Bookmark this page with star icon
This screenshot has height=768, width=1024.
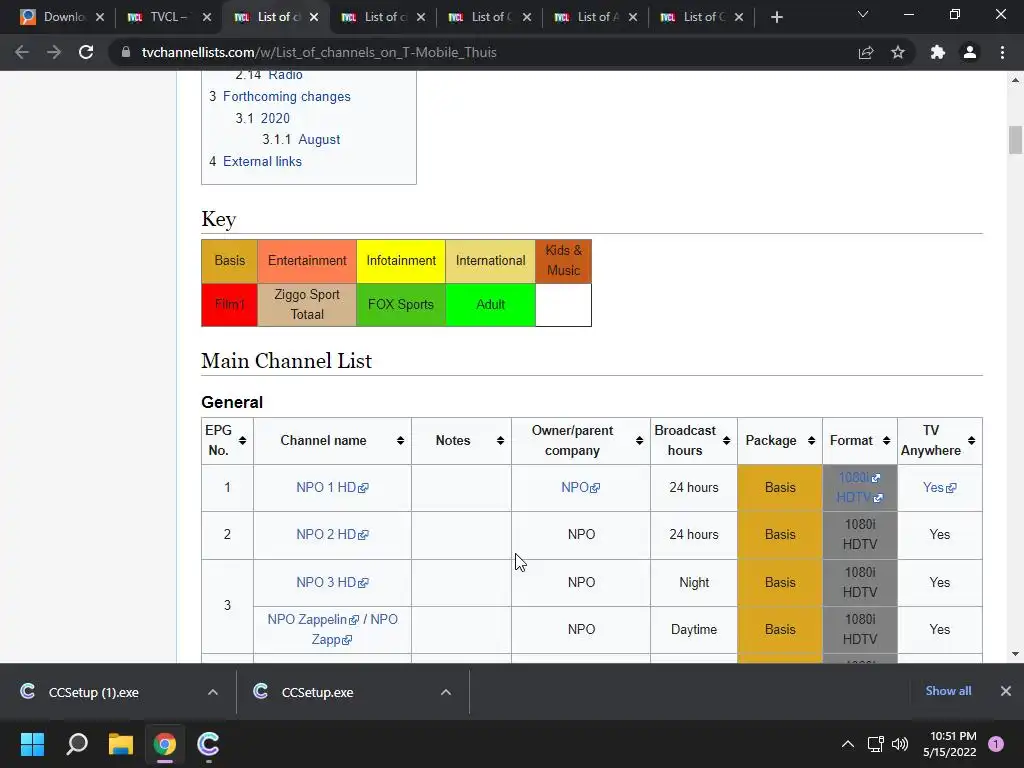coord(898,52)
